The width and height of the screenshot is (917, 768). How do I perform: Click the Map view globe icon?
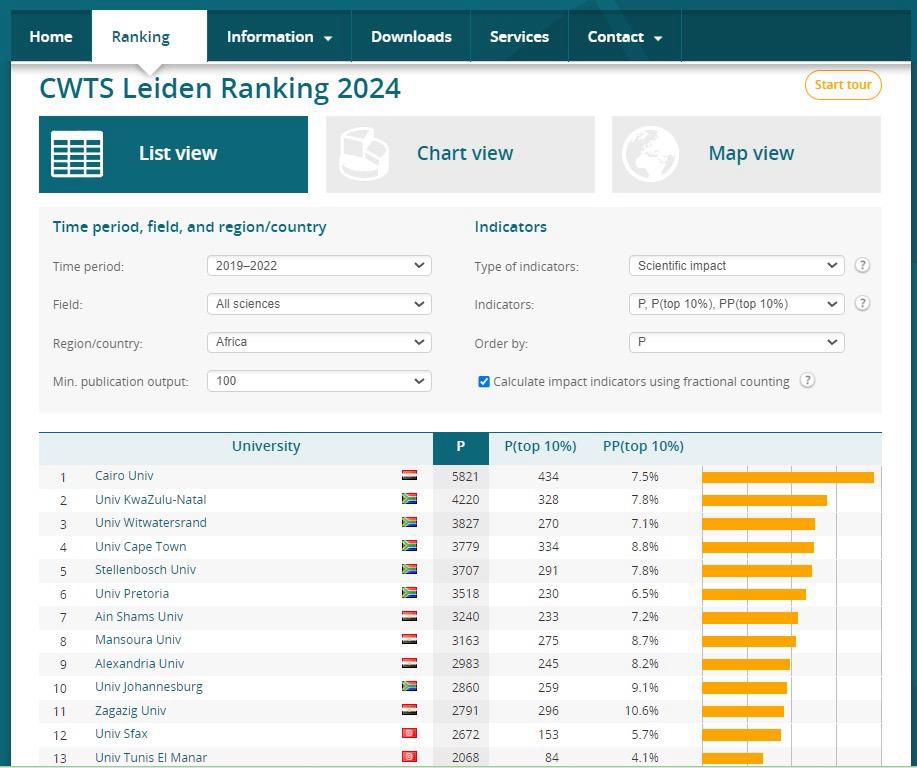coord(650,154)
